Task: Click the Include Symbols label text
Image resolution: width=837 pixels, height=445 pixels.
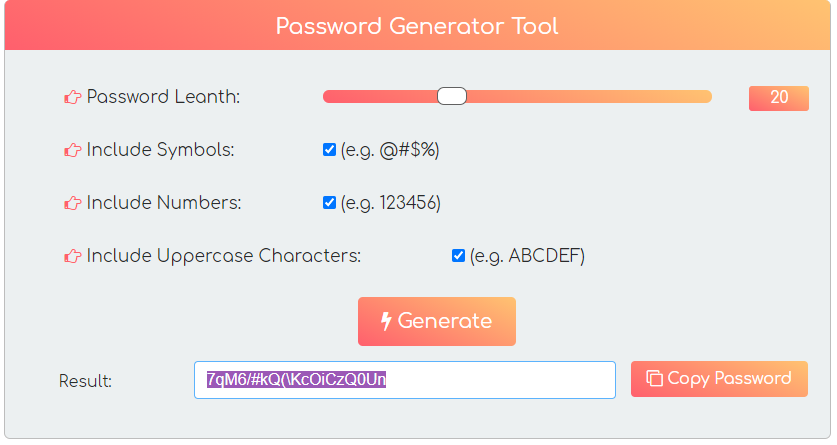Action: pyautogui.click(x=160, y=150)
